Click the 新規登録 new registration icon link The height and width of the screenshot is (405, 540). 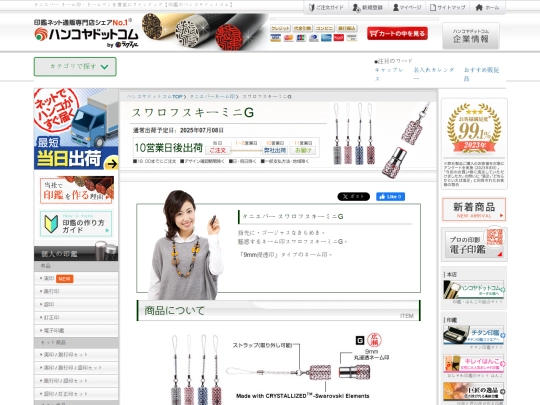pyautogui.click(x=367, y=7)
